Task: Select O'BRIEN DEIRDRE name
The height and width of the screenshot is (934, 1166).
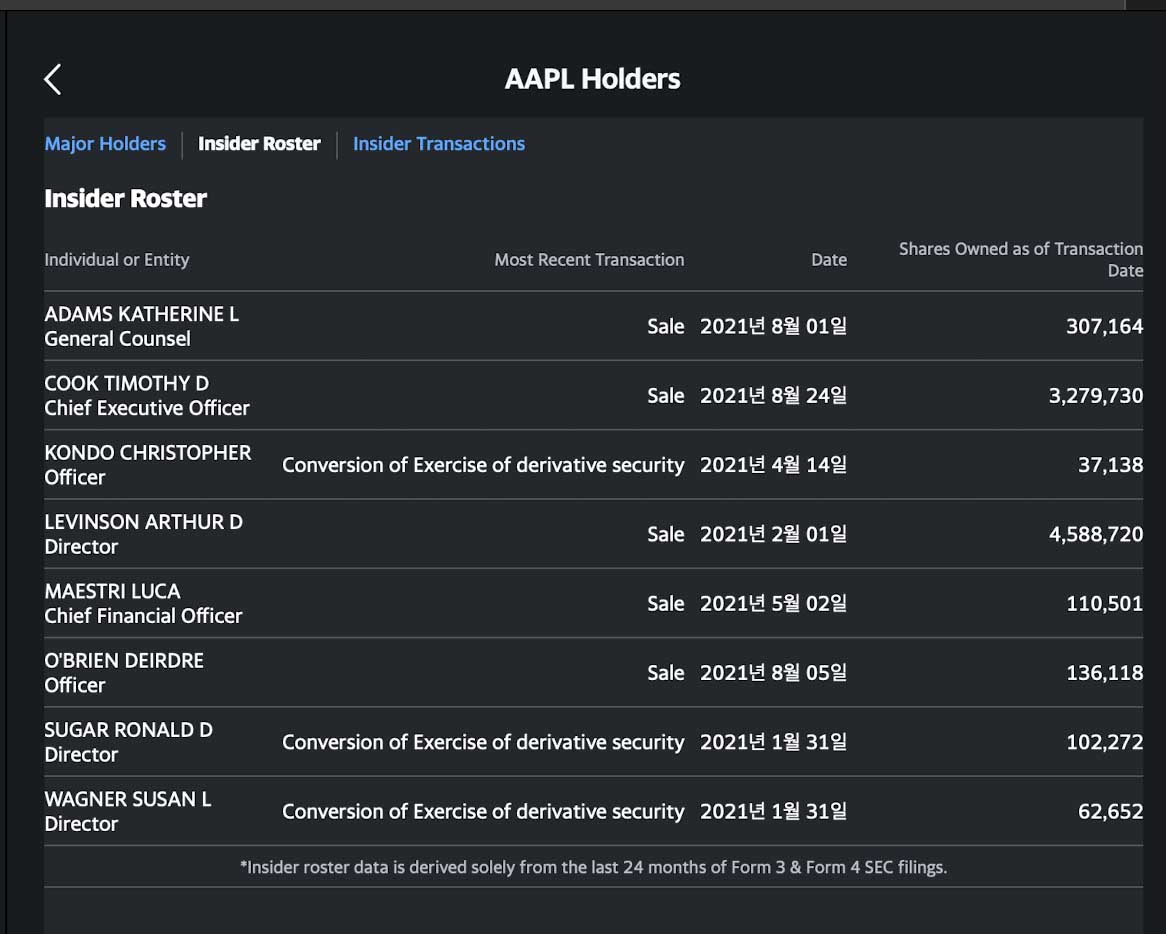Action: [124, 660]
